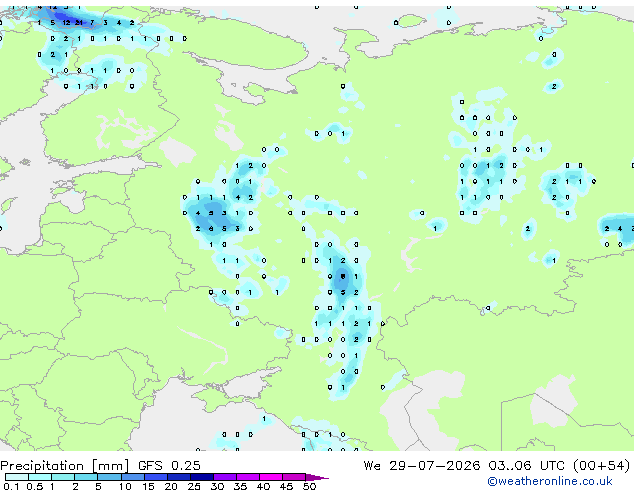Click the '(00+54)' forecast offset text

pos(602,465)
